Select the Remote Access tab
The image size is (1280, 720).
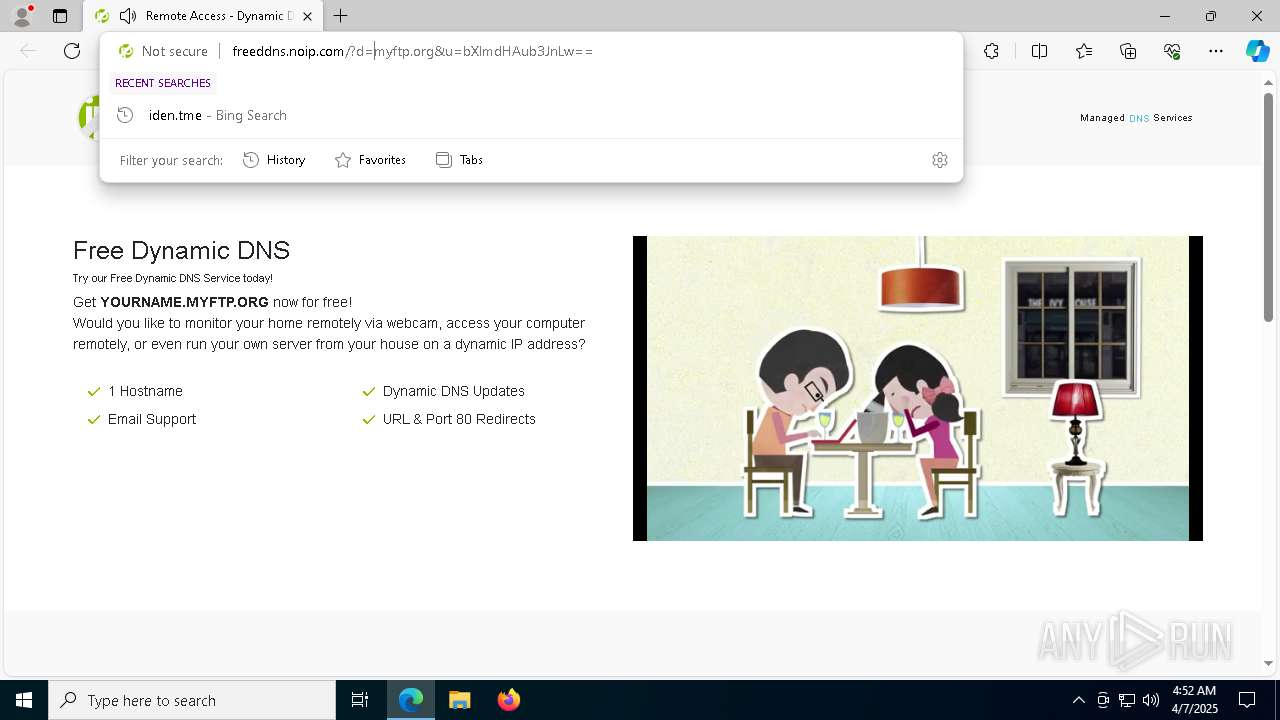click(203, 16)
